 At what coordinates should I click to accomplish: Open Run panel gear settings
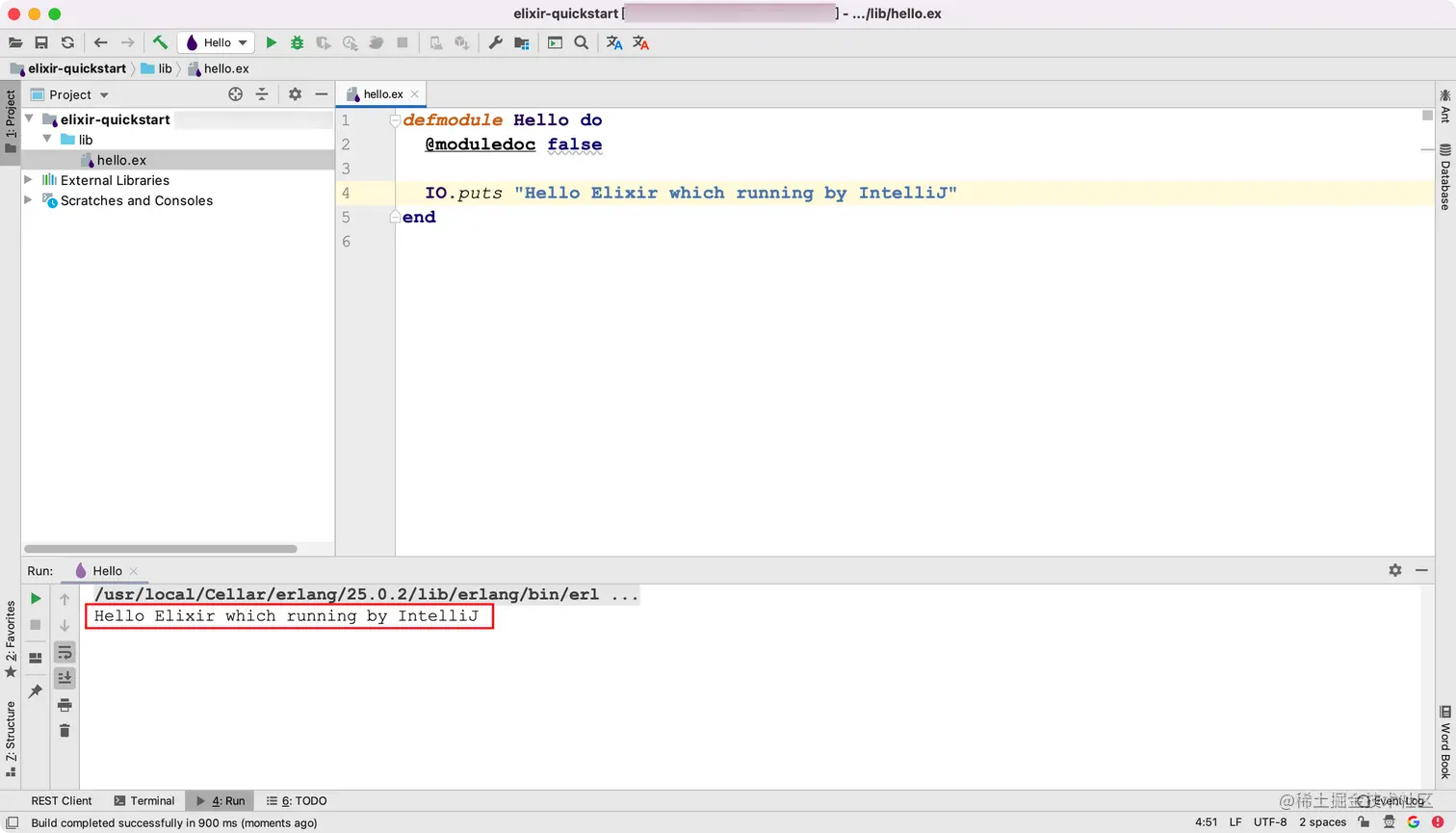pyautogui.click(x=1395, y=570)
